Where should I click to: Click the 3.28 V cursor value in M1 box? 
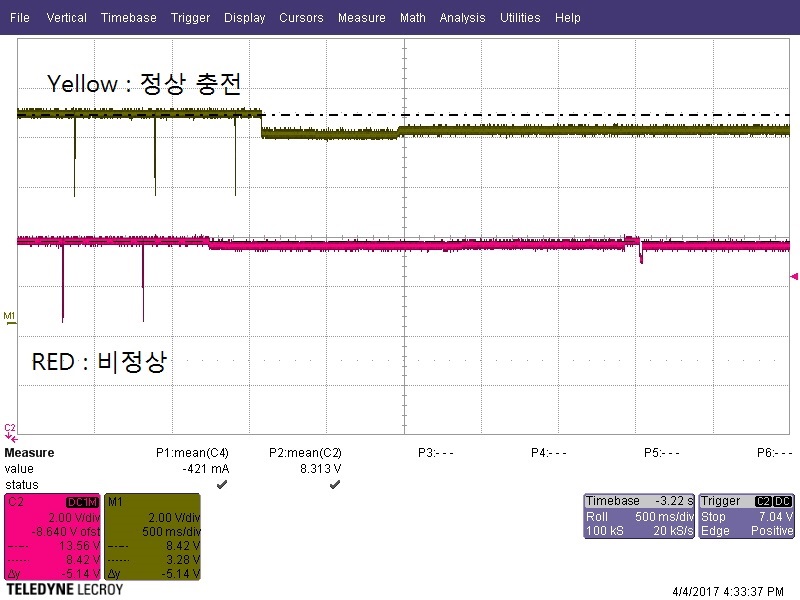click(183, 560)
